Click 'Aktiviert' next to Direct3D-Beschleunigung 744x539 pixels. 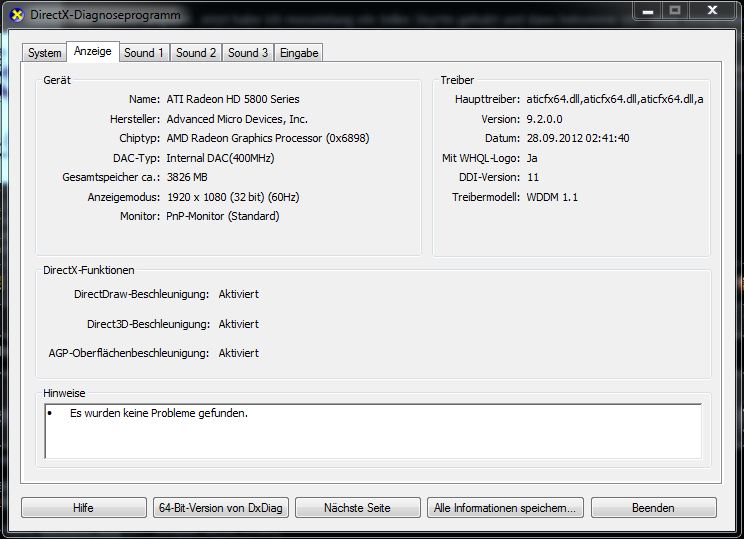239,324
